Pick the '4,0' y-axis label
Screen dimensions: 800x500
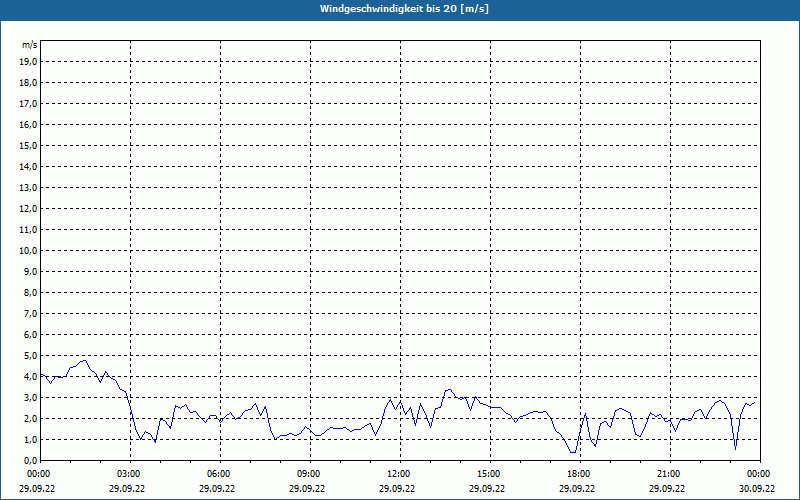tap(30, 377)
